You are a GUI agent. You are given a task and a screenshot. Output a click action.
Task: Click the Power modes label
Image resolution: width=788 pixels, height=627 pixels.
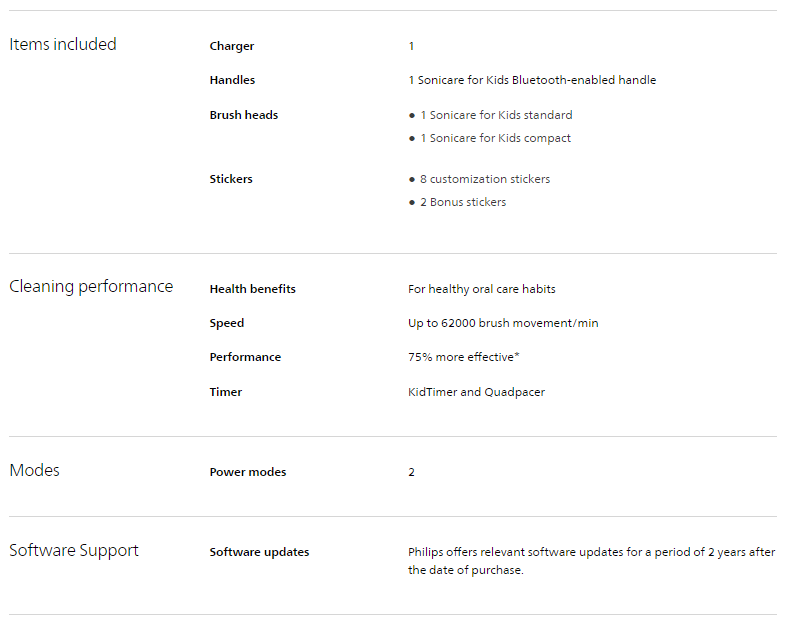pos(248,472)
